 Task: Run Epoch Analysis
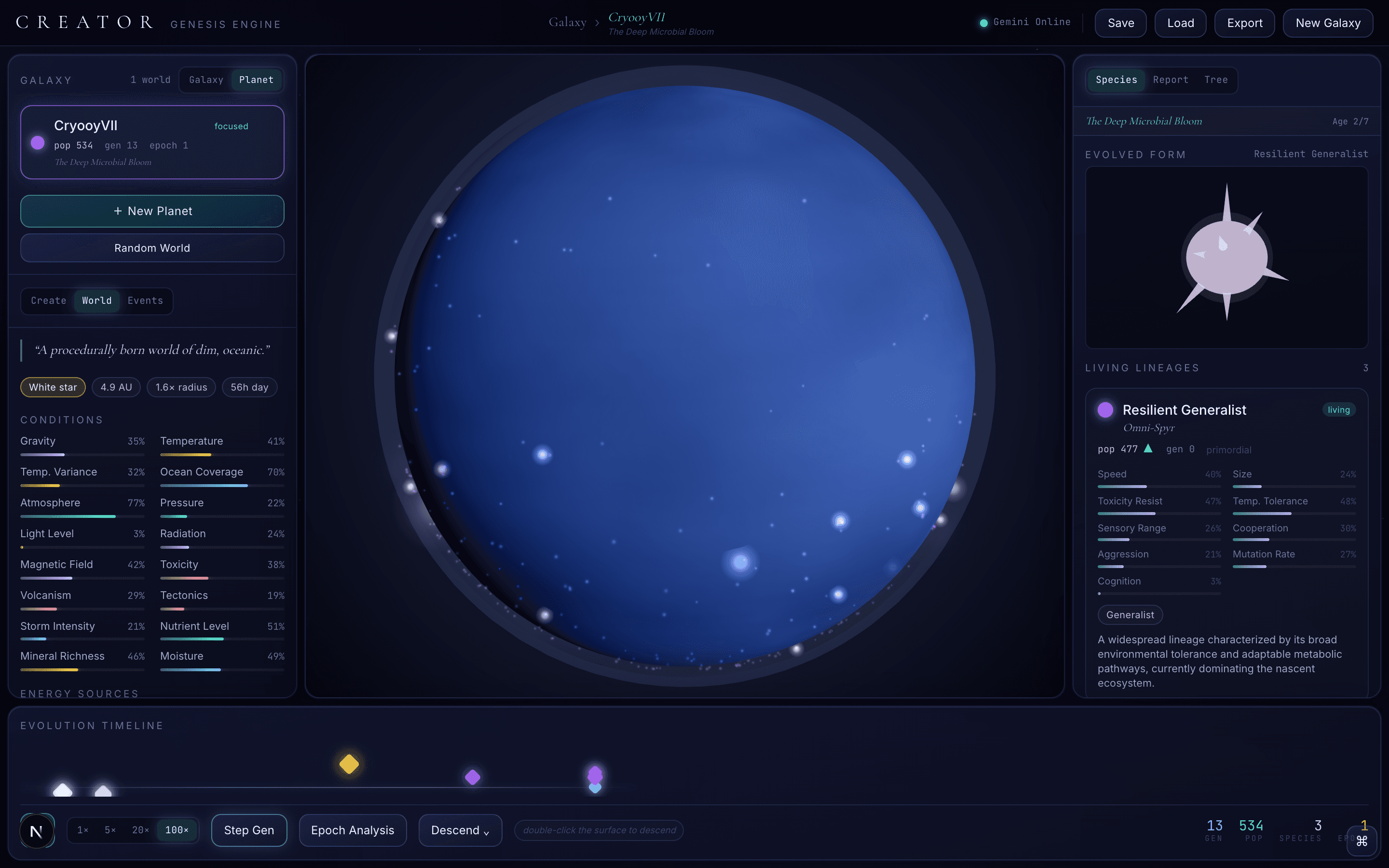coord(353,830)
